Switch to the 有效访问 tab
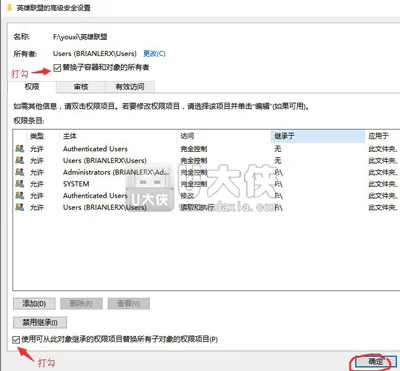The width and height of the screenshot is (400, 371). [130, 87]
